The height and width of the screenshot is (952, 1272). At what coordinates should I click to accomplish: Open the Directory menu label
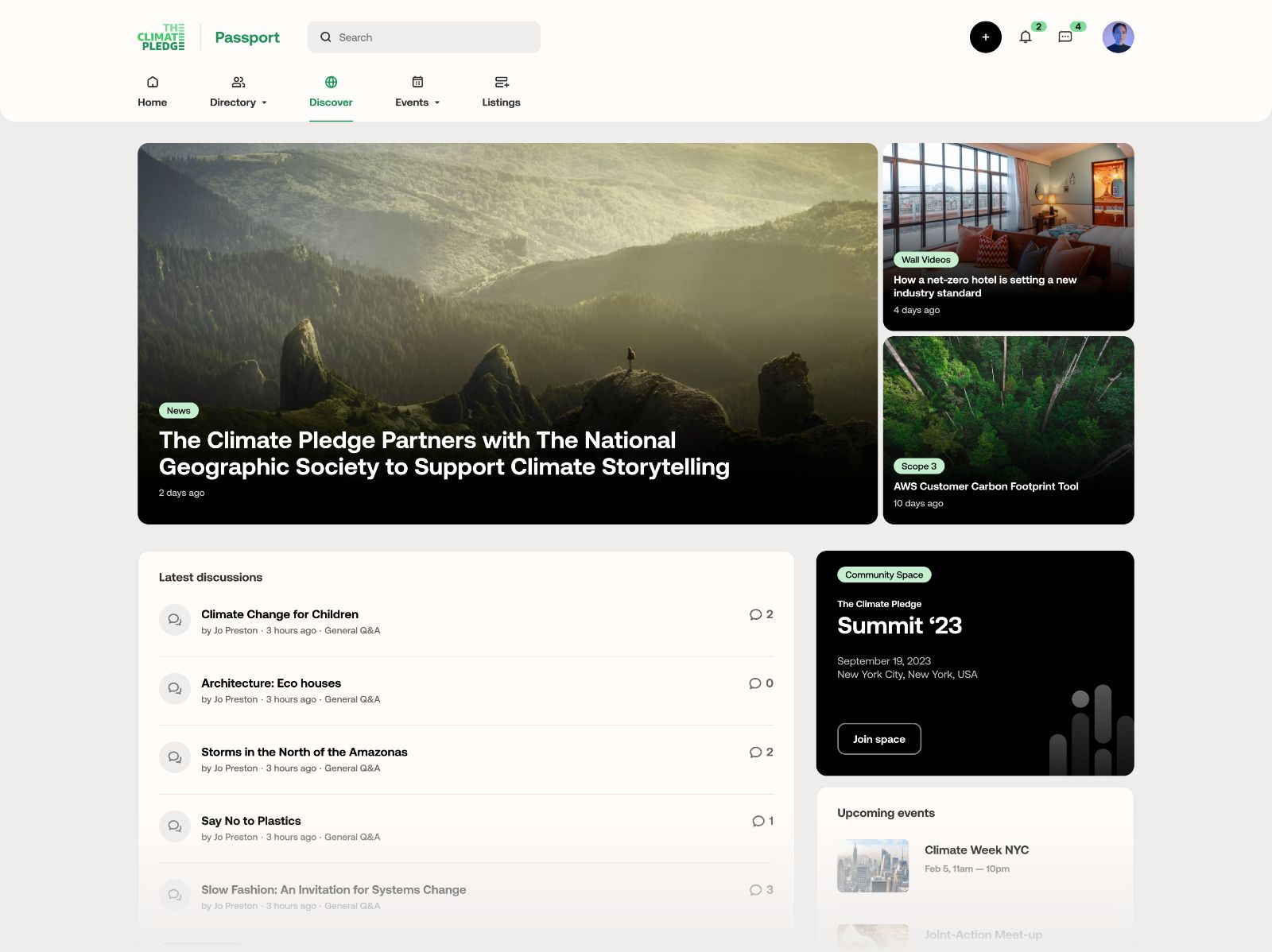point(233,103)
